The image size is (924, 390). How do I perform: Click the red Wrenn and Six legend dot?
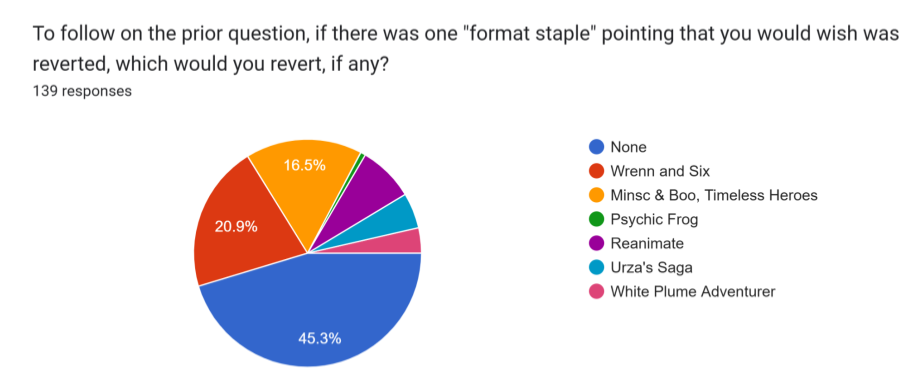[597, 171]
